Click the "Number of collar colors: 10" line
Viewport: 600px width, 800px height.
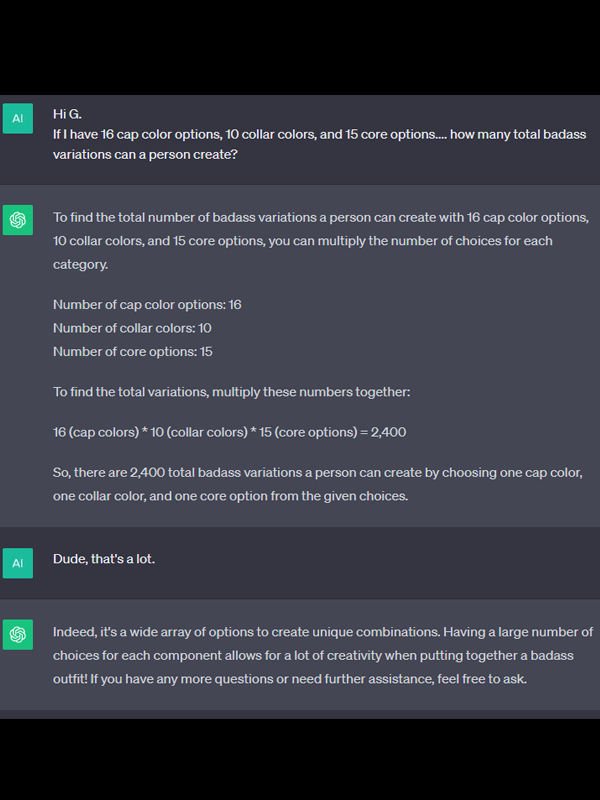point(132,328)
